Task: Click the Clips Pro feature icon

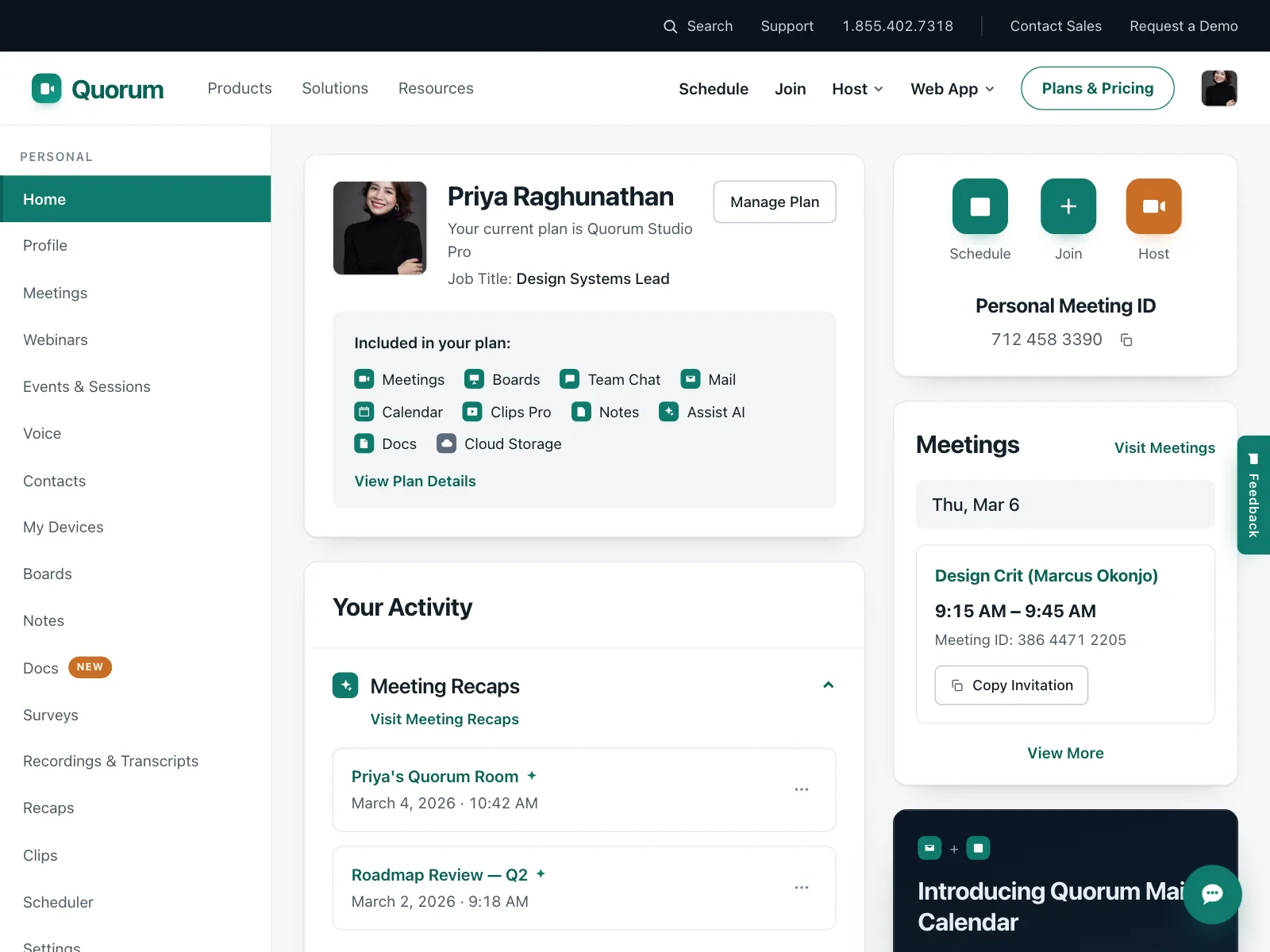Action: pos(472,412)
